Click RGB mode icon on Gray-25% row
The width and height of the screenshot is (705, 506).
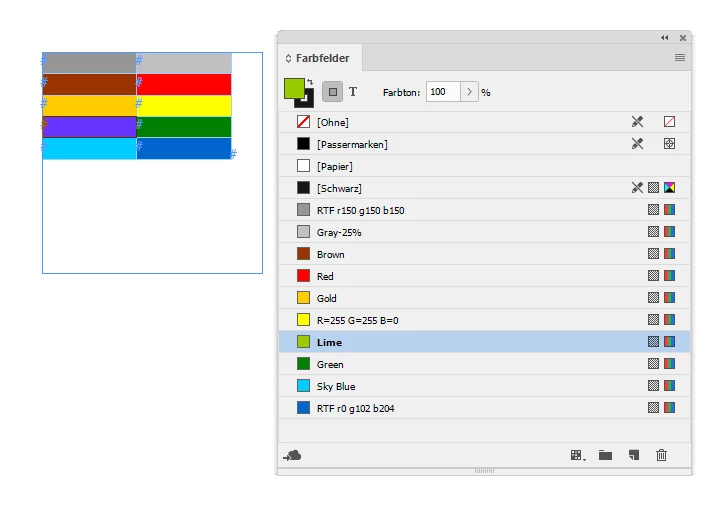(x=669, y=232)
